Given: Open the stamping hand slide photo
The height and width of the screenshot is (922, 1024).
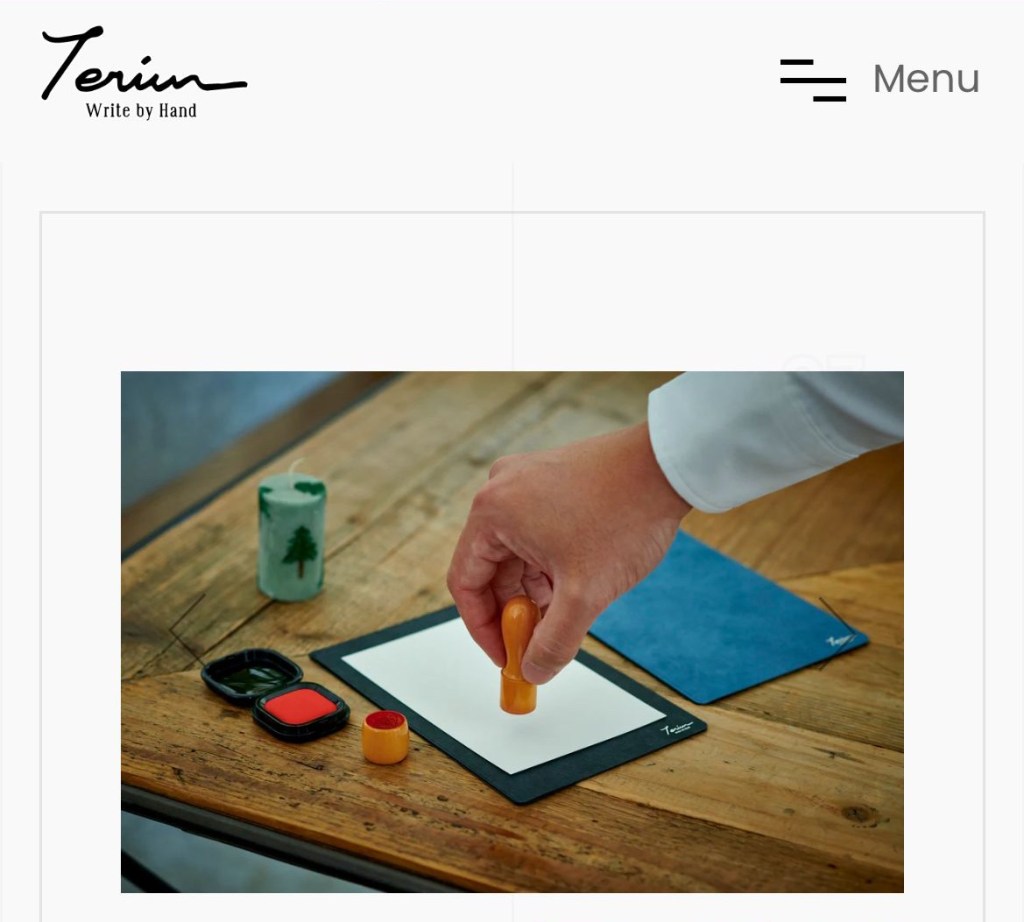Looking at the screenshot, I should point(512,631).
